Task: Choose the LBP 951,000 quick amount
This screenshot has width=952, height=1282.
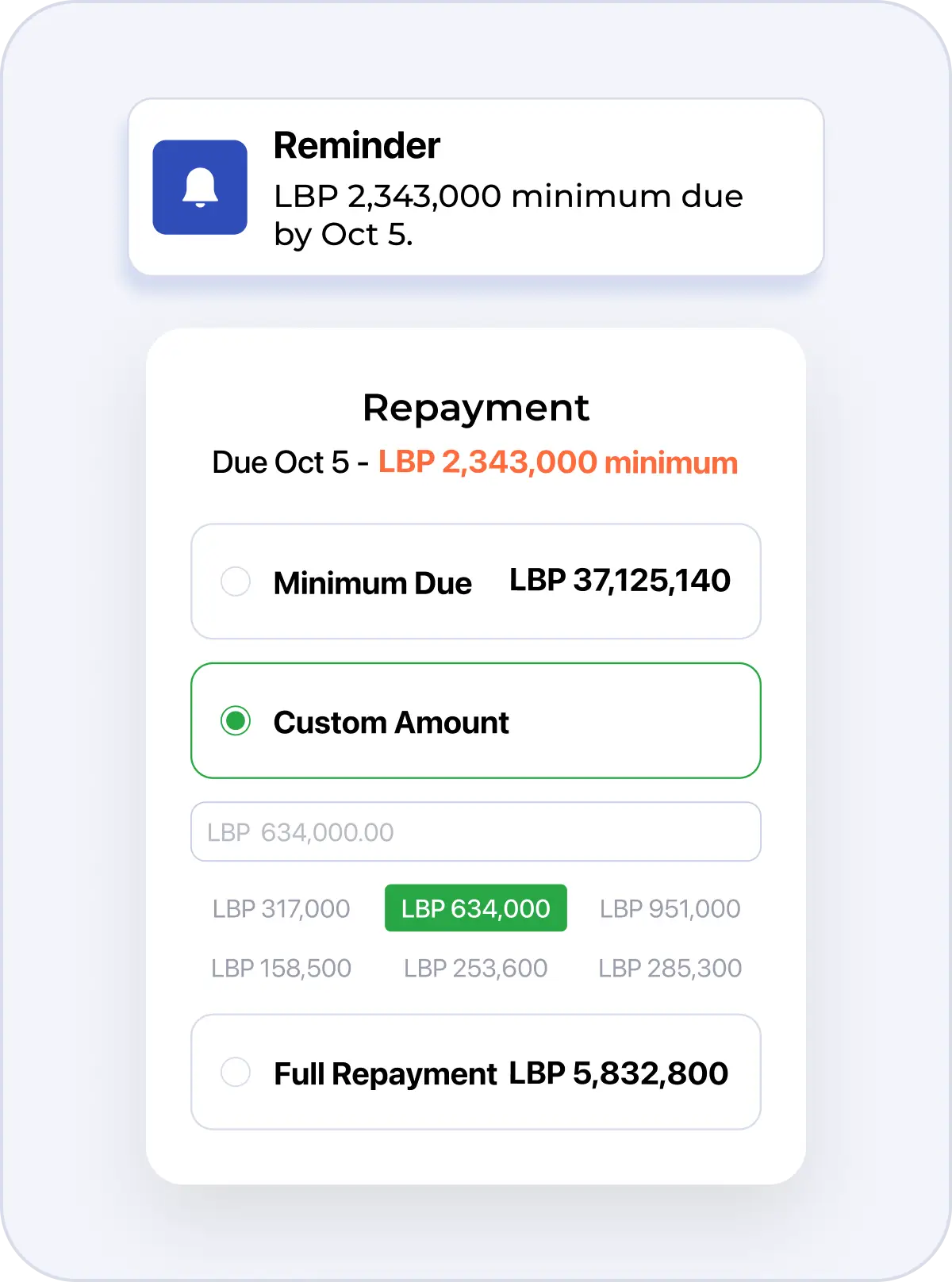Action: click(x=670, y=908)
